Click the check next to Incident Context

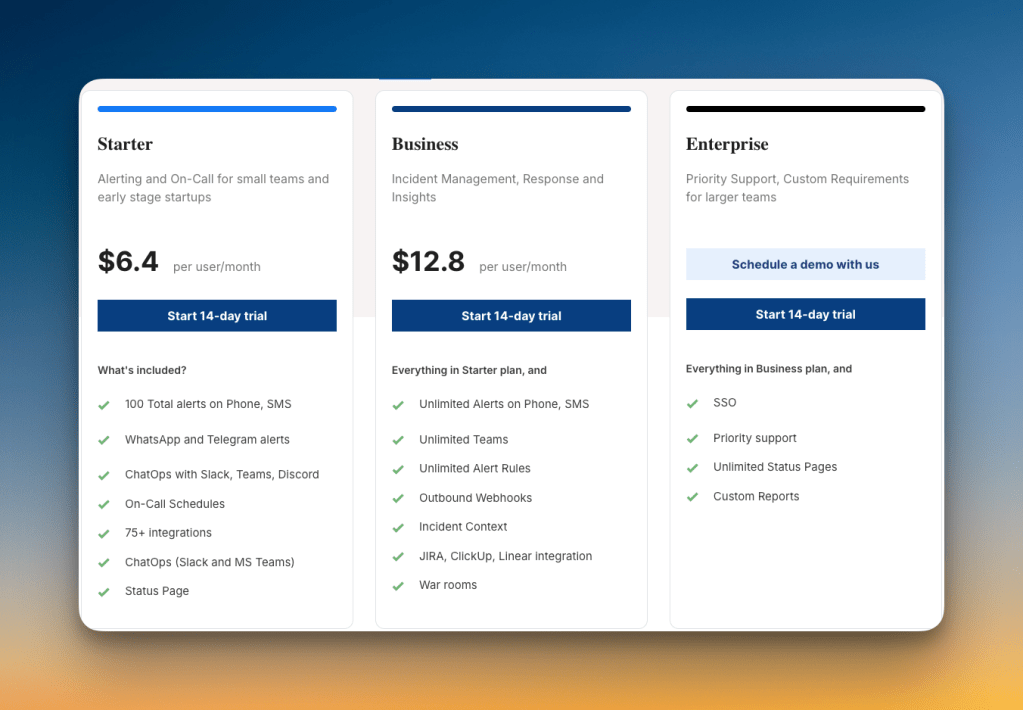(398, 527)
